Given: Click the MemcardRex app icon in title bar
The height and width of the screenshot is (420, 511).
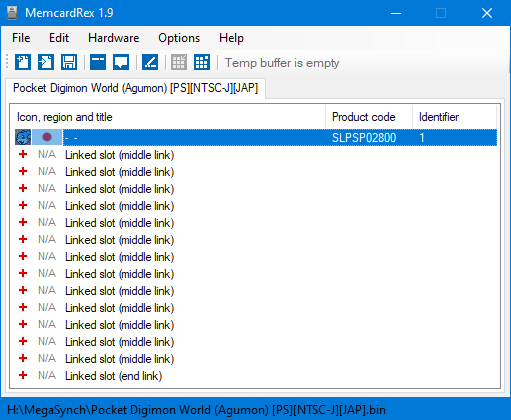Looking at the screenshot, I should 12,13.
